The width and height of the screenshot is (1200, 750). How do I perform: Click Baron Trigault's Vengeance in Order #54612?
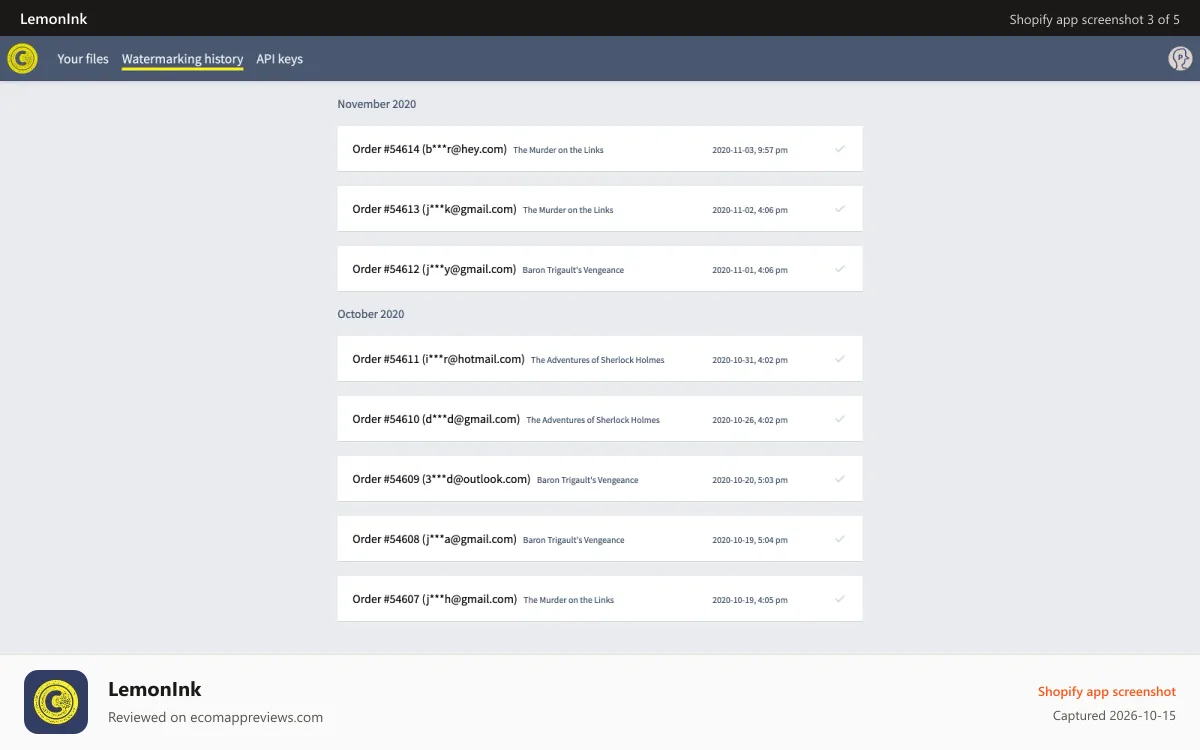click(x=573, y=270)
